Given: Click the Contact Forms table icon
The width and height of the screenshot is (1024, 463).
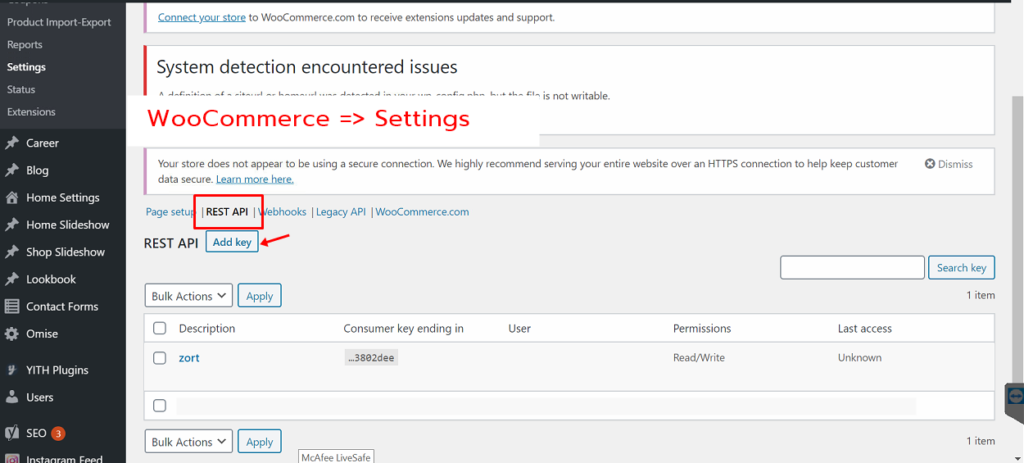Looking at the screenshot, I should click(x=12, y=306).
